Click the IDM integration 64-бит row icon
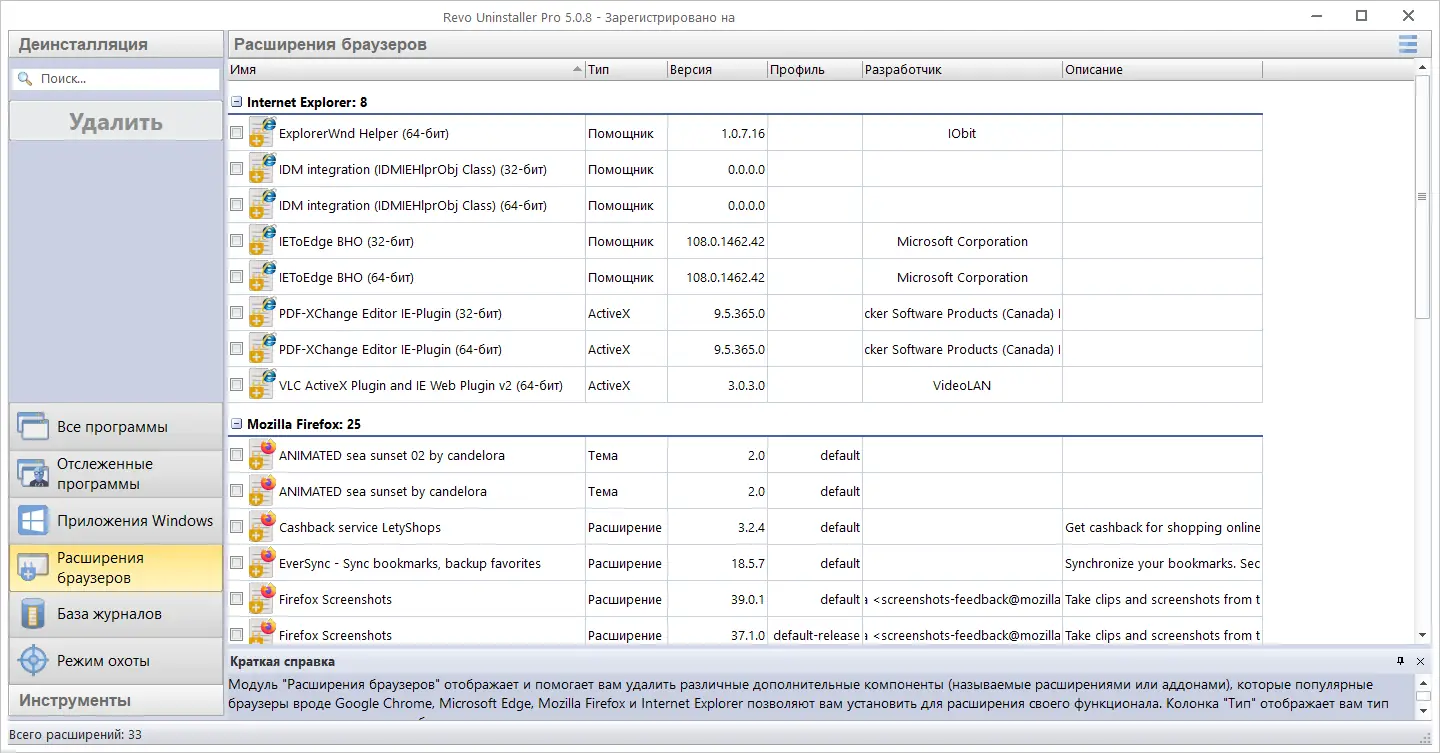This screenshot has width=1440, height=753. click(x=262, y=205)
